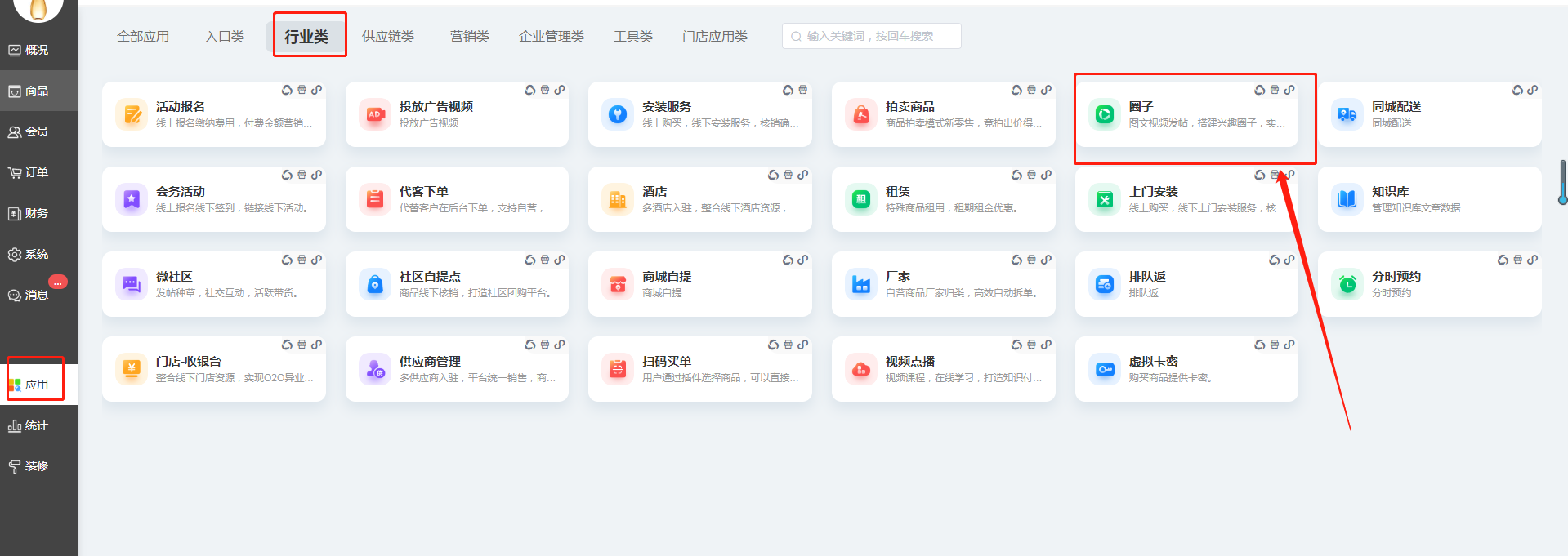
Task: Open the 扫码买单 app icon
Action: 618,369
